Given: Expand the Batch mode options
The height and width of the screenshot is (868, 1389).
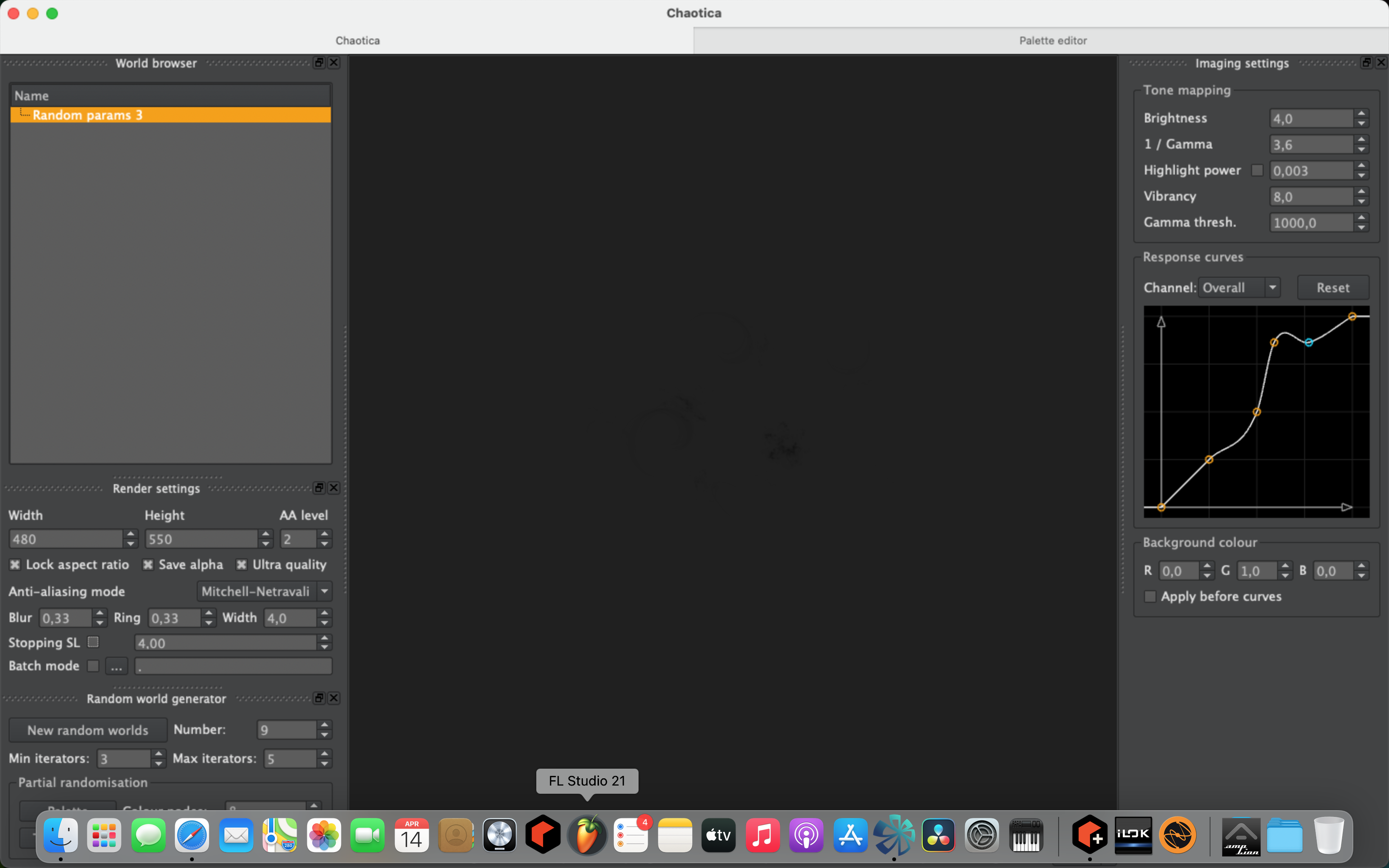Looking at the screenshot, I should [x=114, y=666].
